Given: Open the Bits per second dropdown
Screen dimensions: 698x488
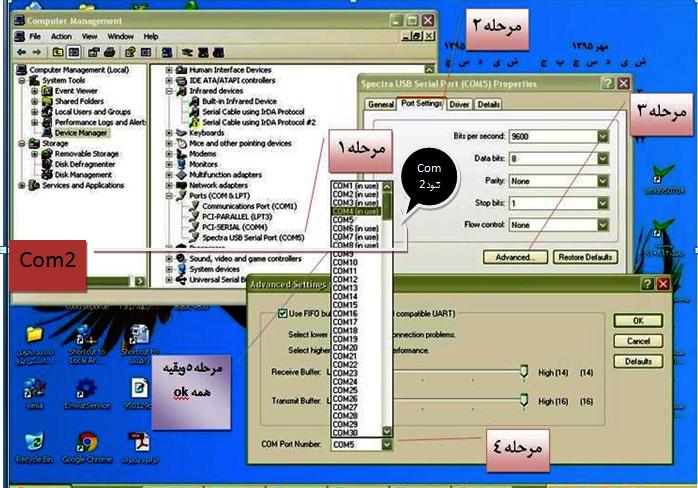Looking at the screenshot, I should [x=603, y=136].
